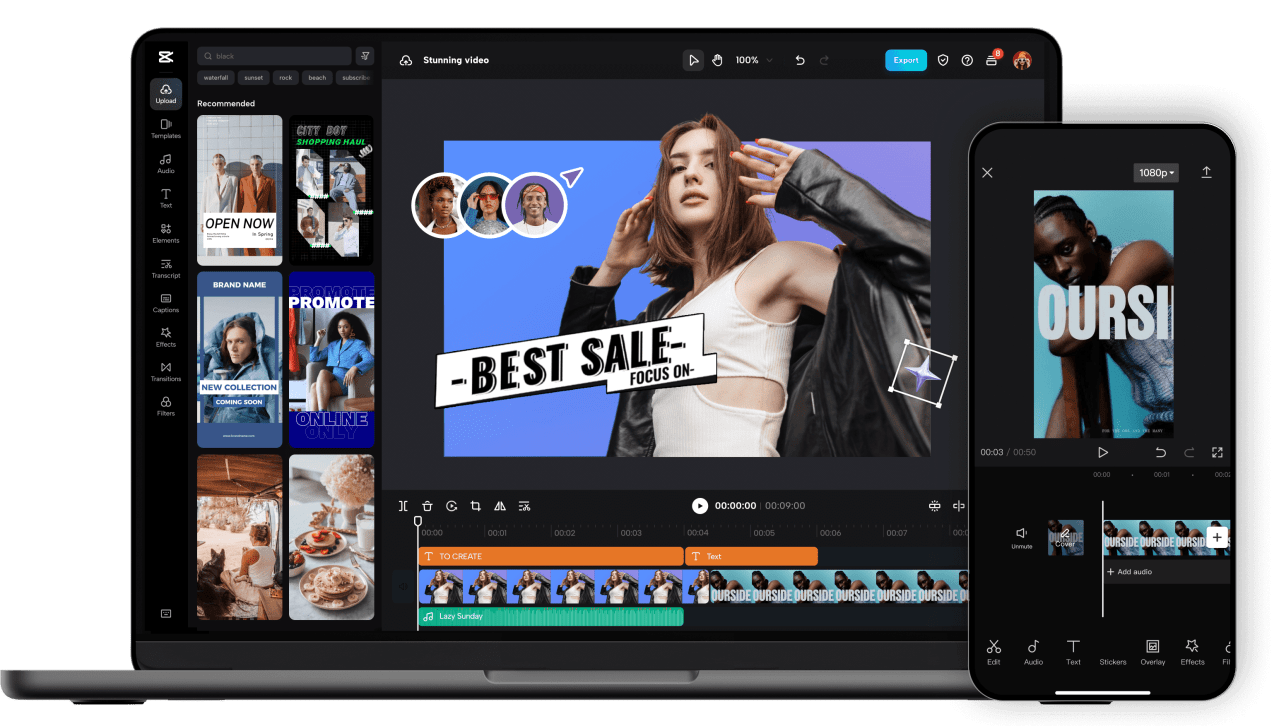1279x726 pixels.
Task: Open the Overlay tab on the phone
Action: [x=1152, y=652]
